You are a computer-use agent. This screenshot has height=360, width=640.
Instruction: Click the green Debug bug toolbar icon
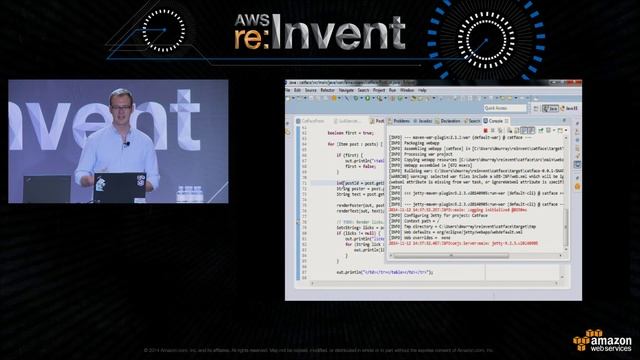pyautogui.click(x=356, y=98)
